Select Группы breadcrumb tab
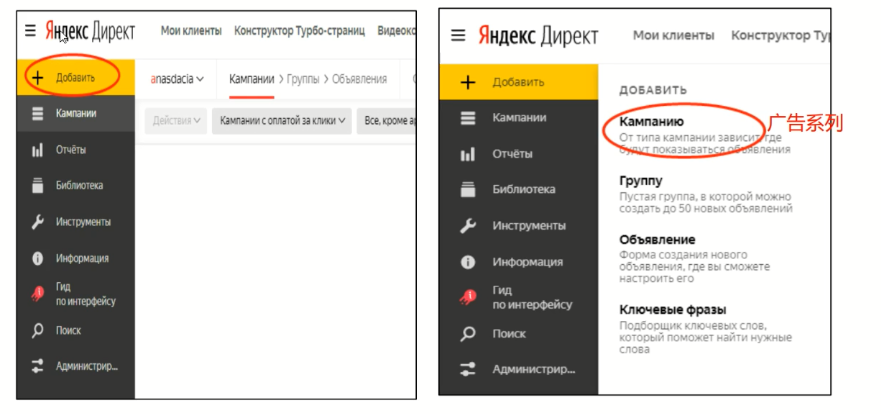Viewport: 881px width, 414px height. 303,79
